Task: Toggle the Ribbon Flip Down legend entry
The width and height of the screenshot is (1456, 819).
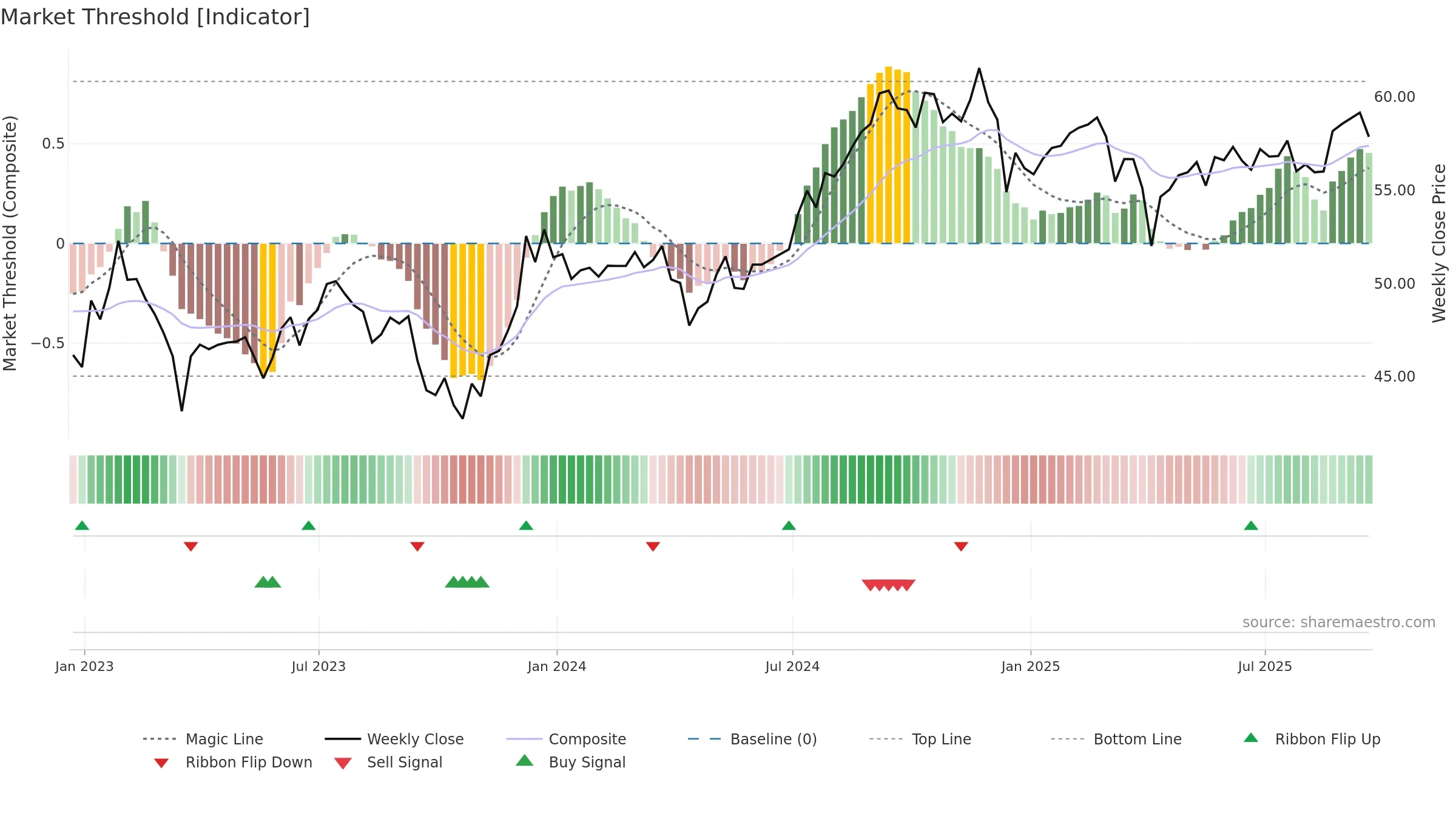Action: coord(232,762)
